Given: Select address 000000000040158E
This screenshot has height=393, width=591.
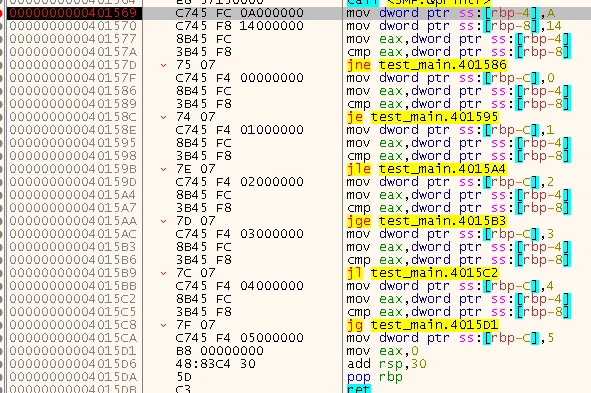Looking at the screenshot, I should 73,130.
